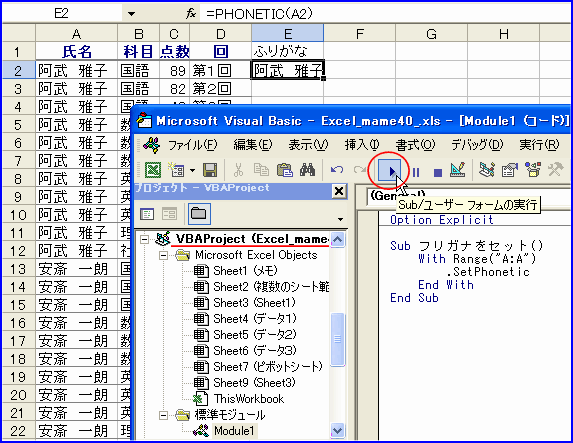
Task: Open Find with the binoculars icon
Action: pyautogui.click(x=307, y=170)
